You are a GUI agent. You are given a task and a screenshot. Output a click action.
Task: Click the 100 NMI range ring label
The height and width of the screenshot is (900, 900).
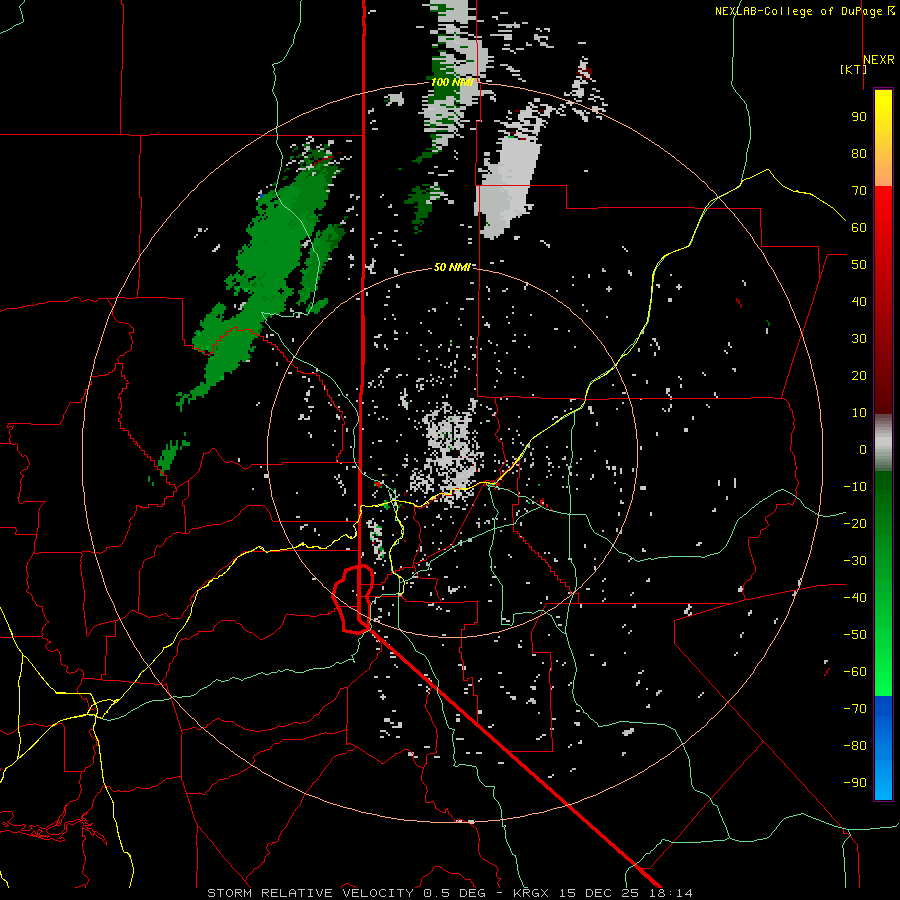coord(452,82)
